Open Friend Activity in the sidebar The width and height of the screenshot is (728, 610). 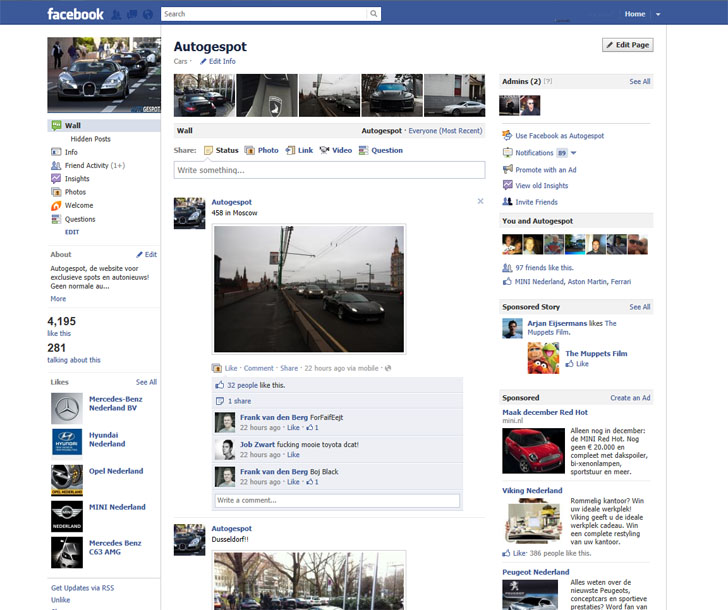click(x=95, y=165)
